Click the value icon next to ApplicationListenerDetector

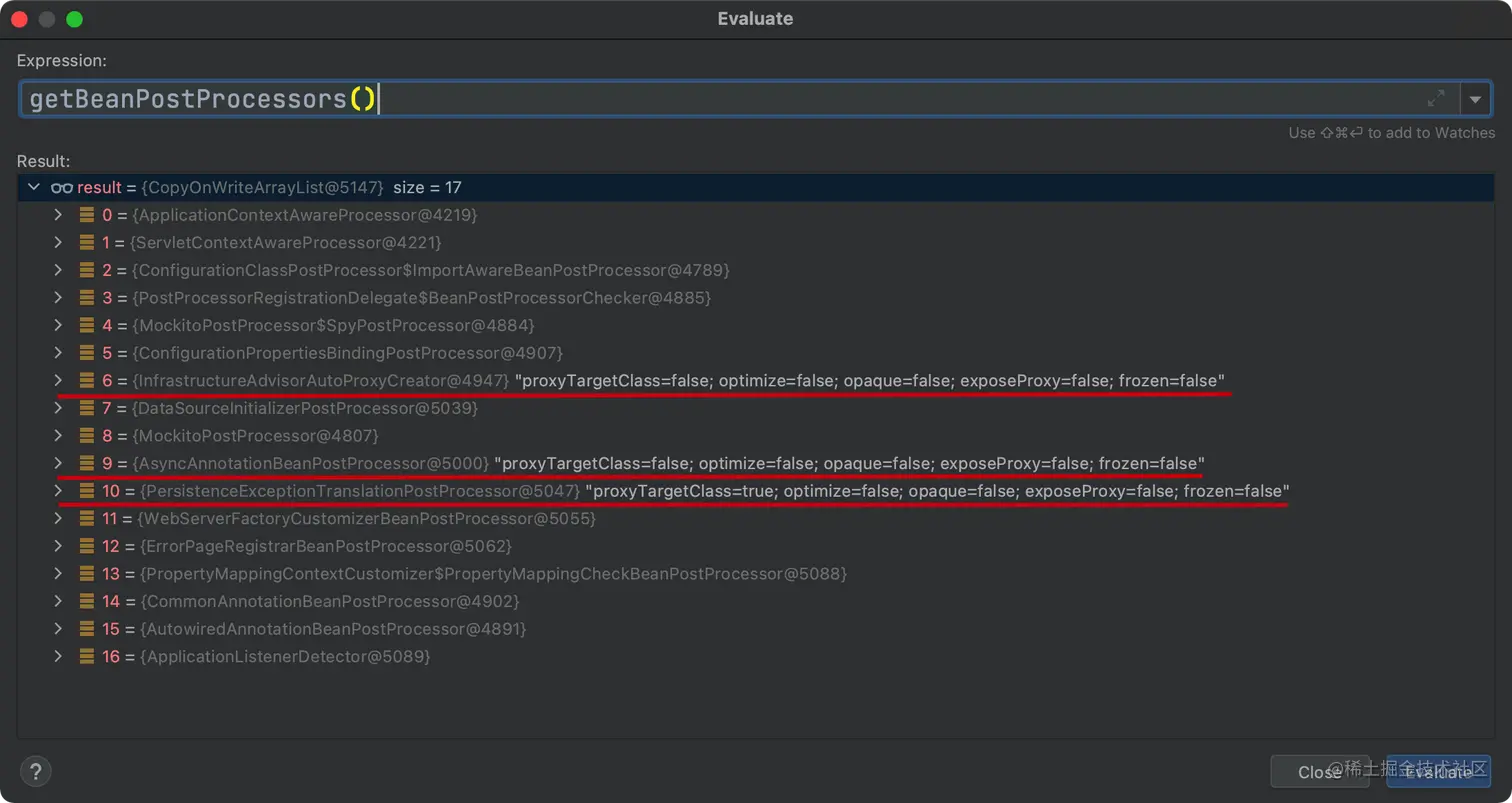(85, 656)
